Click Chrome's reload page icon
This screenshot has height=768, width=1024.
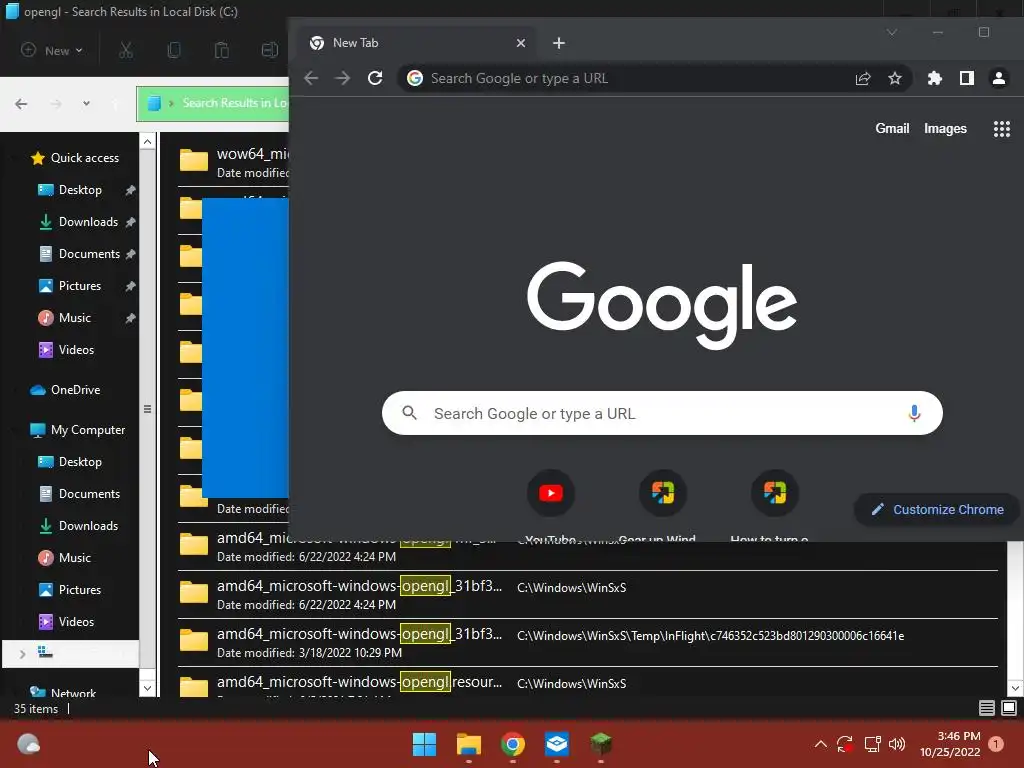coord(375,78)
